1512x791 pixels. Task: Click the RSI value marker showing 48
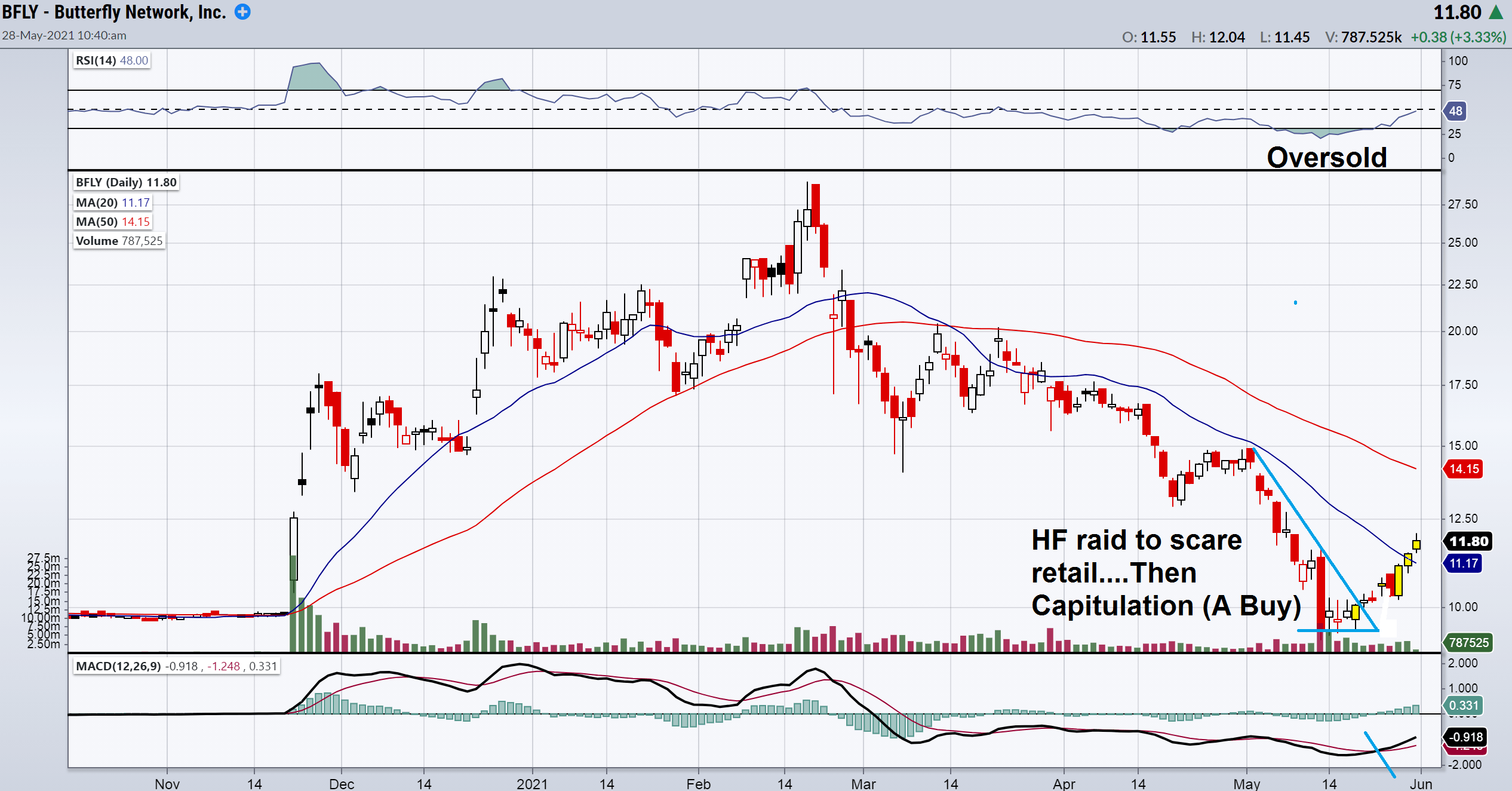tap(1455, 111)
